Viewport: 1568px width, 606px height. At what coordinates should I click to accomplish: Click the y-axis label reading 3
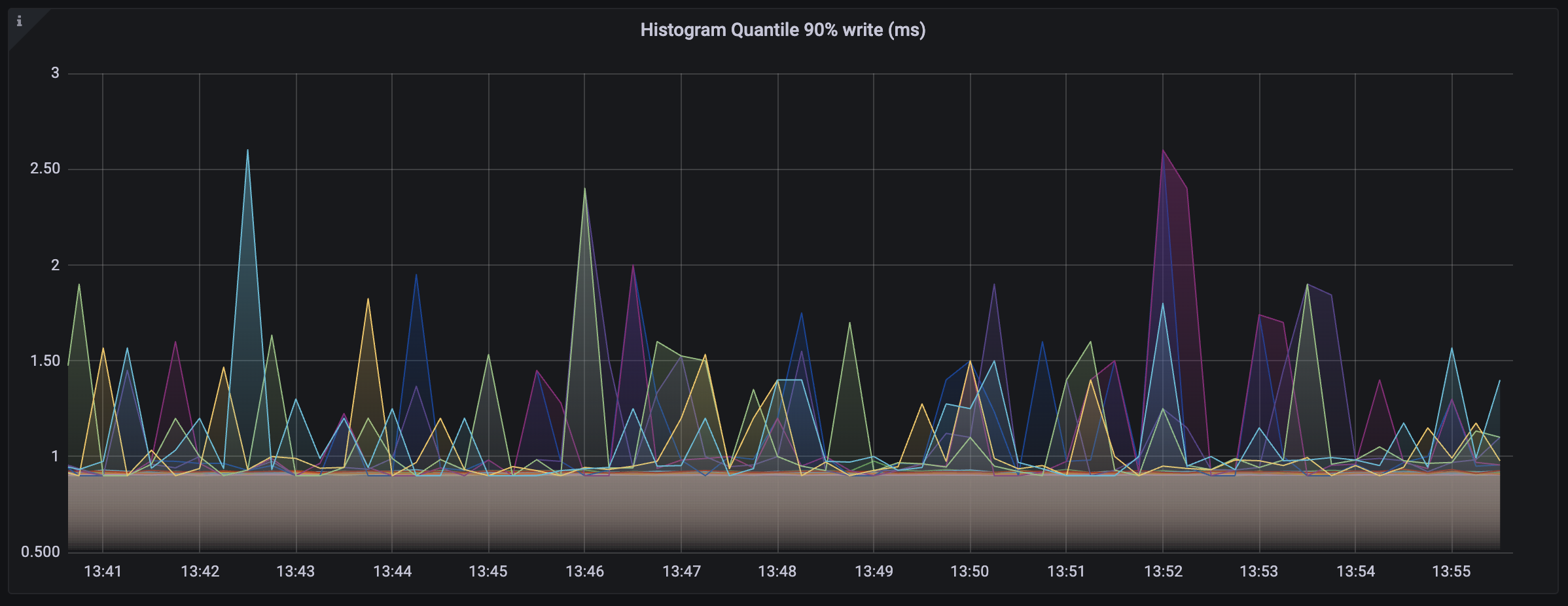click(x=56, y=72)
